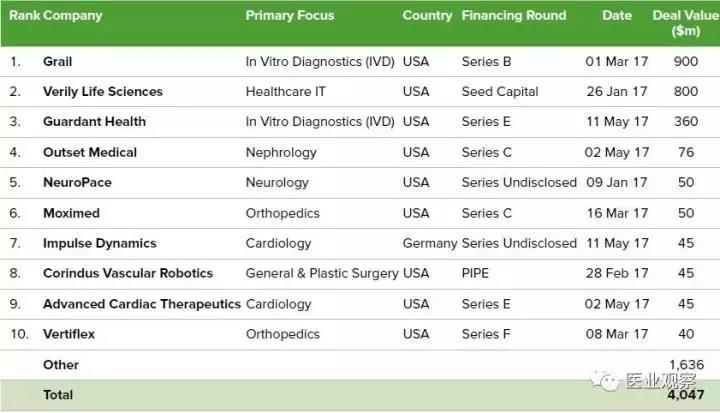Click the Vertiflex company name
The width and height of the screenshot is (720, 413).
(x=69, y=334)
